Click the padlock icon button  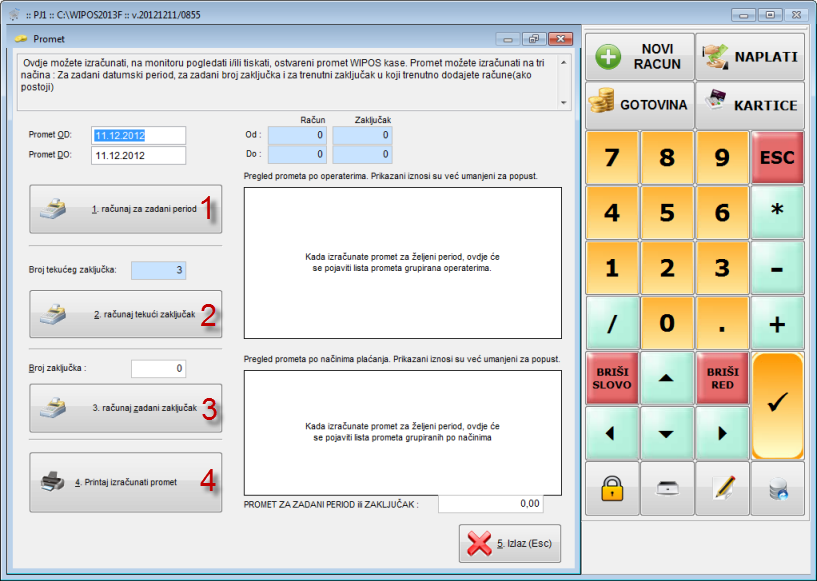(612, 488)
